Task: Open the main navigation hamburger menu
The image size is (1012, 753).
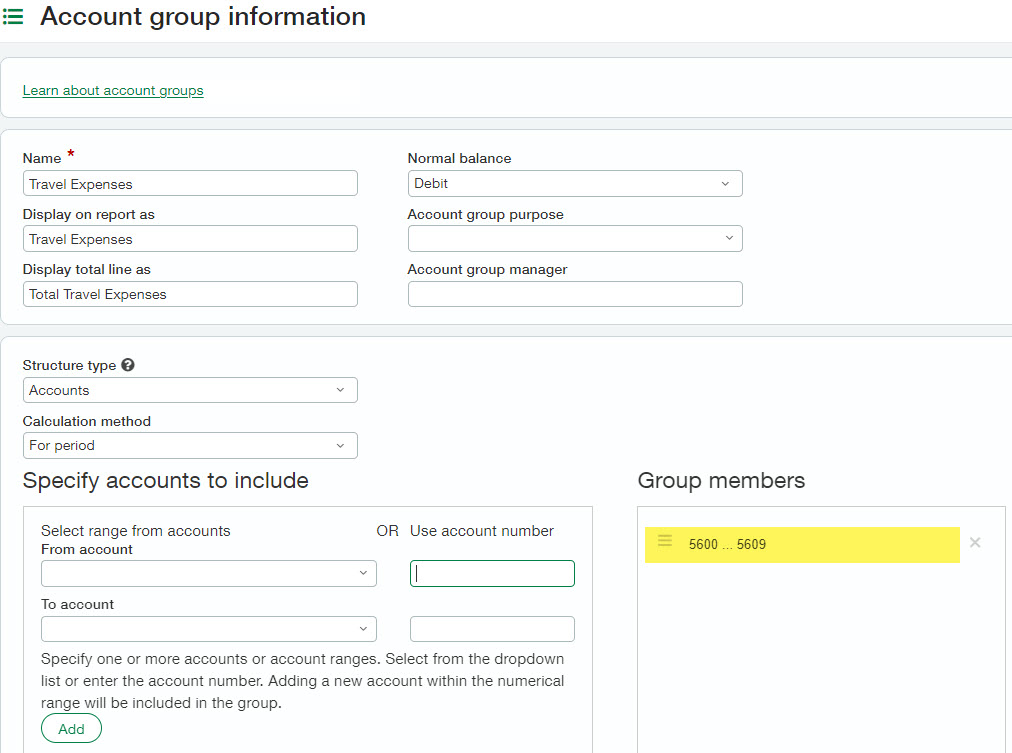Action: point(14,18)
